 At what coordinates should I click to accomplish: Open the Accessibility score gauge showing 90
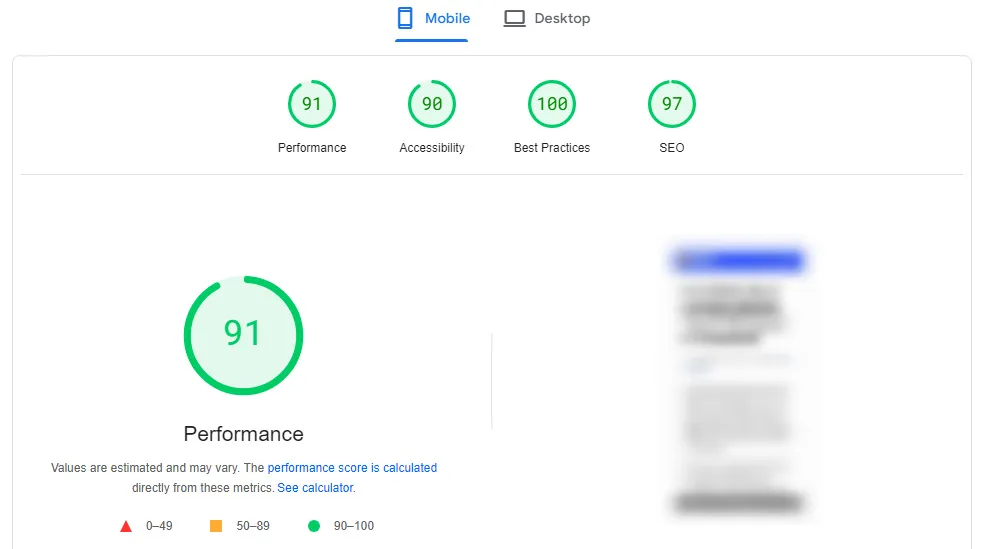(x=432, y=104)
